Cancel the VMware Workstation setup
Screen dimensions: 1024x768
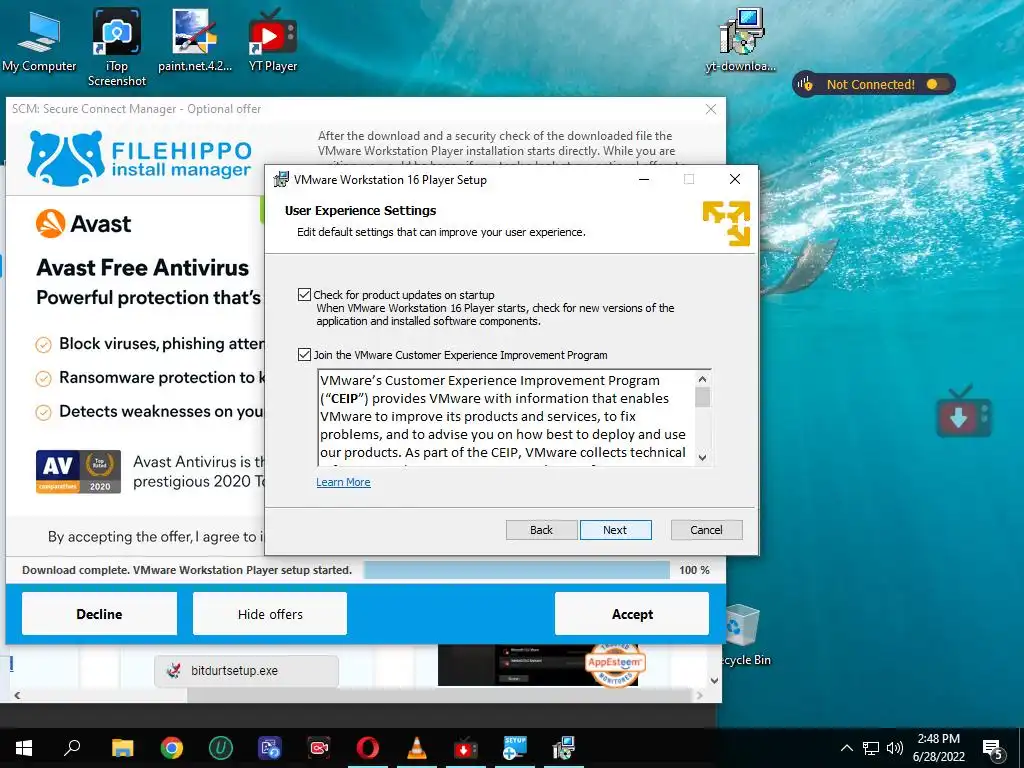706,530
